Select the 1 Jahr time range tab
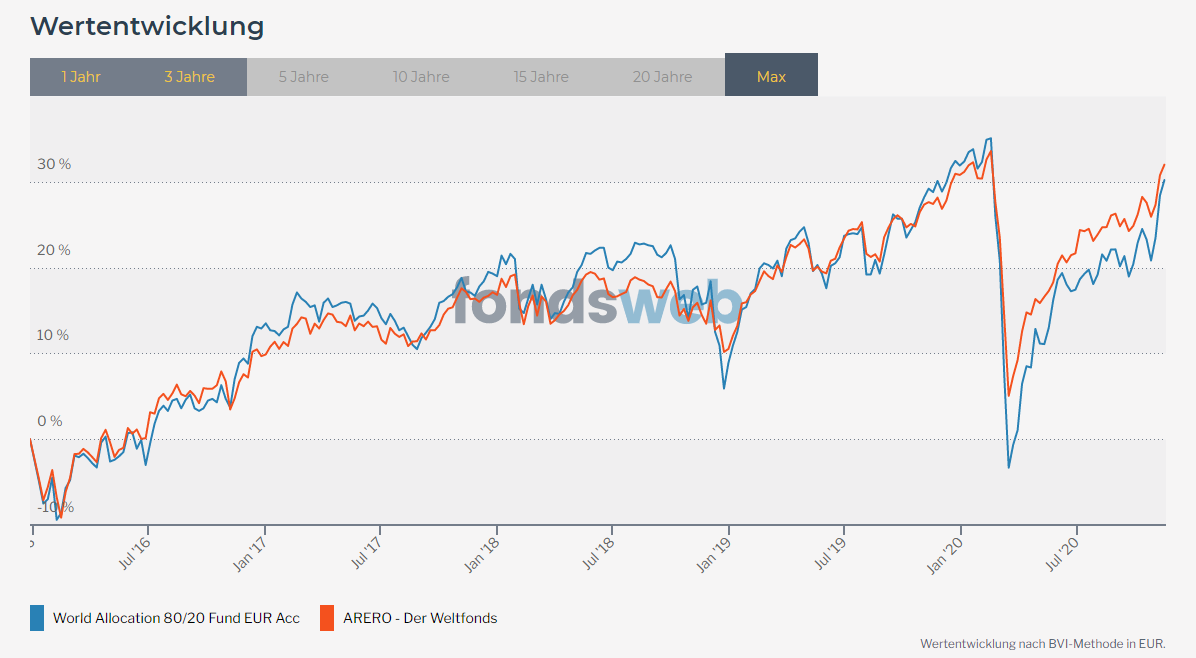The width and height of the screenshot is (1196, 658). coord(81,77)
